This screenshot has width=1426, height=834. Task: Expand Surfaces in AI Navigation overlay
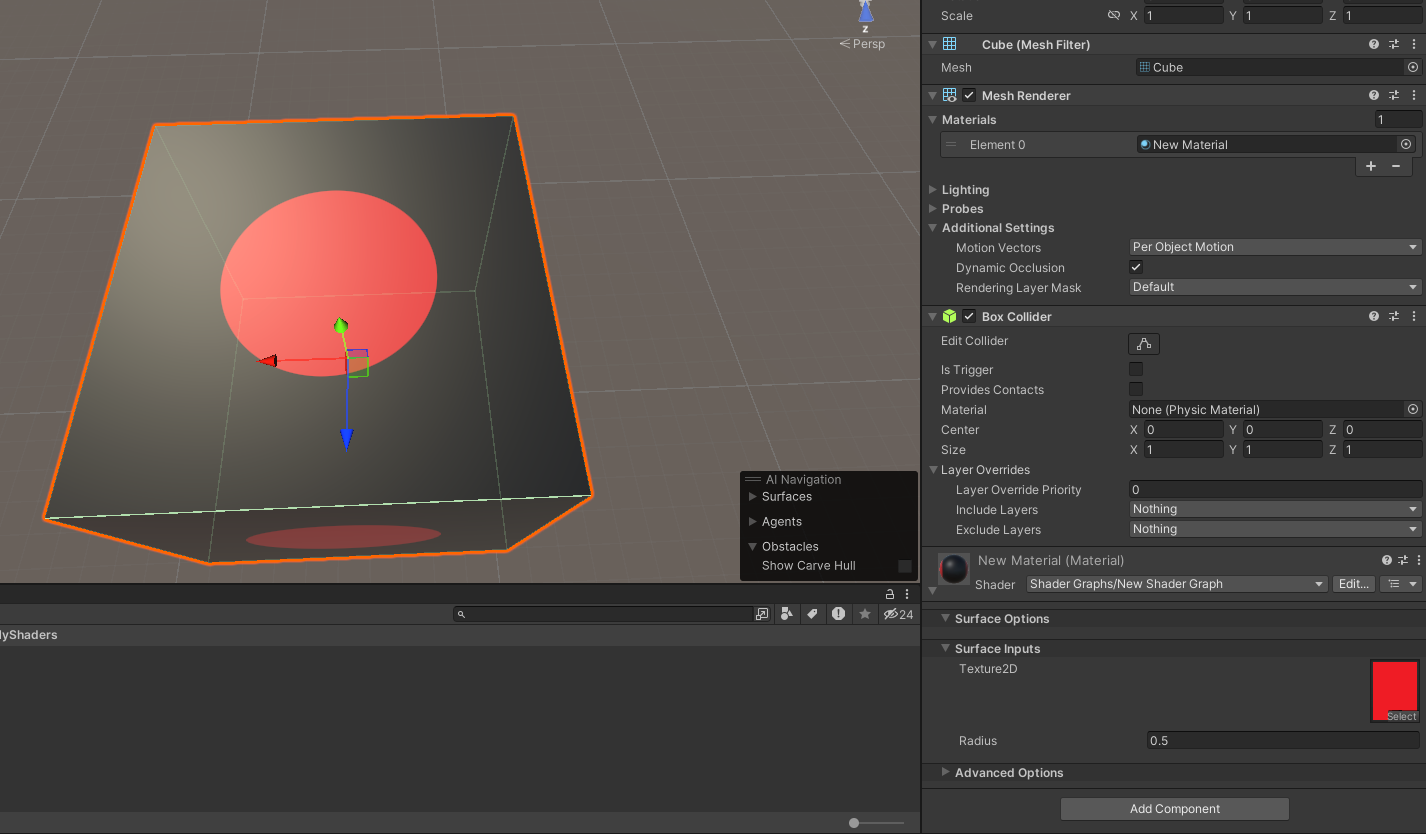pyautogui.click(x=753, y=497)
